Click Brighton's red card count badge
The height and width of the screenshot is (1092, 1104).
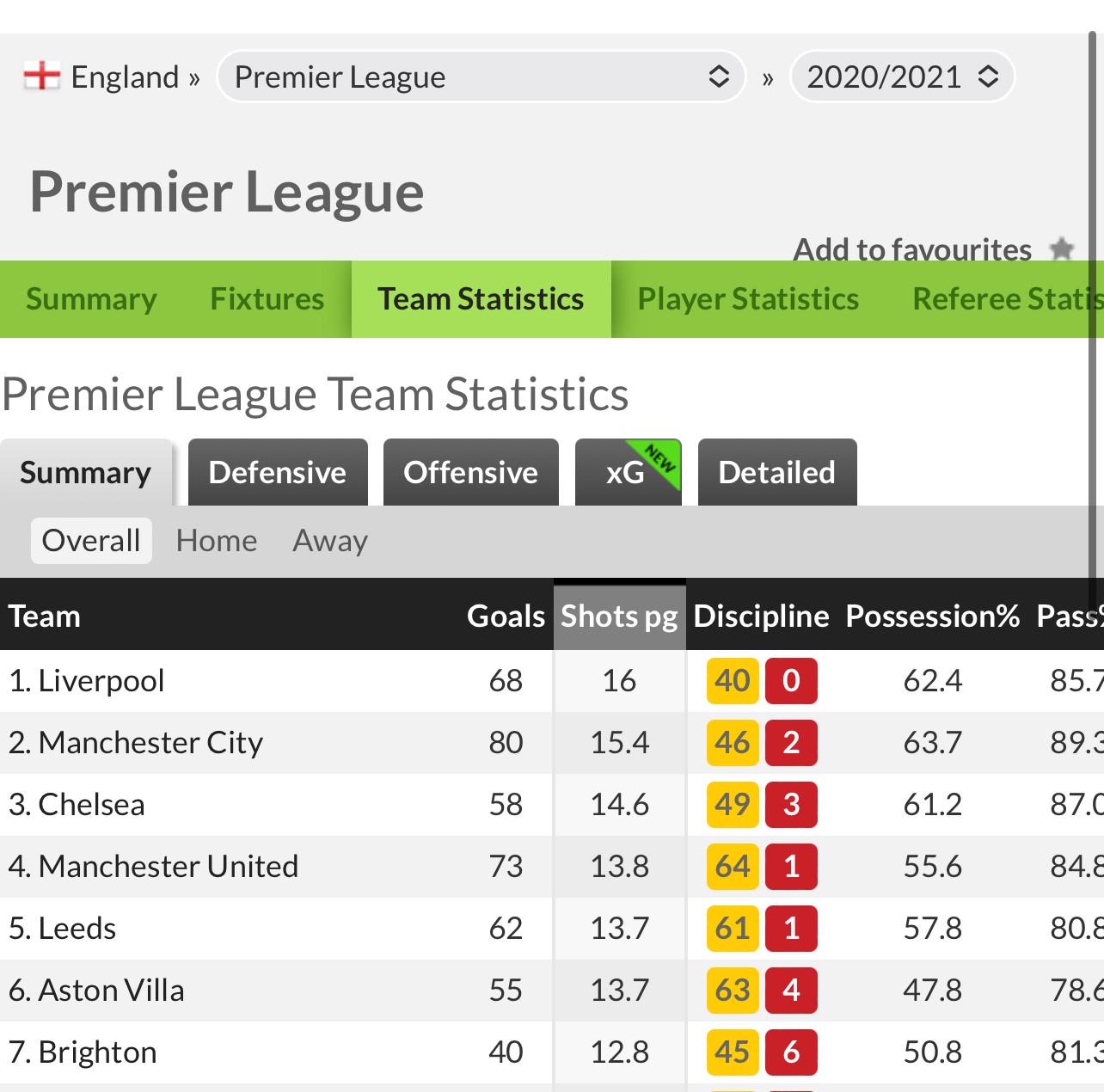[791, 1052]
